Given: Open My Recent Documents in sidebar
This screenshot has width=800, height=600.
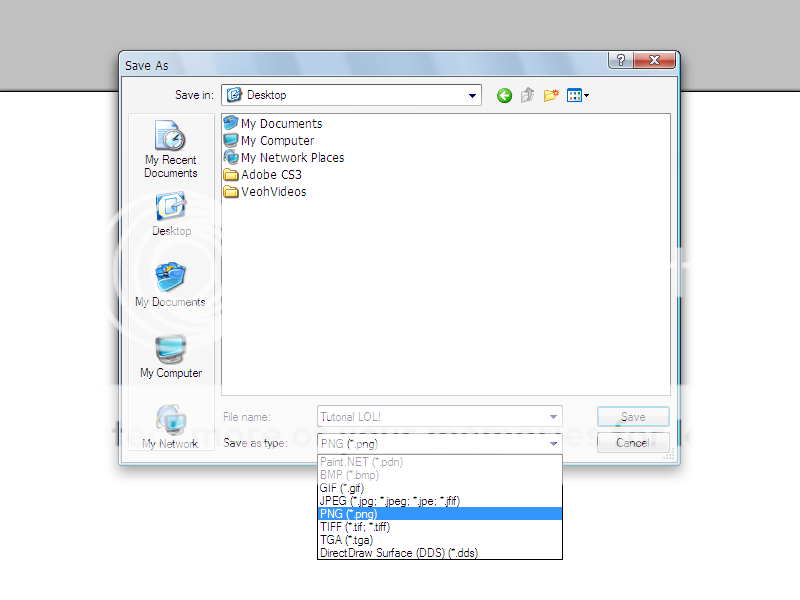Looking at the screenshot, I should (x=170, y=148).
